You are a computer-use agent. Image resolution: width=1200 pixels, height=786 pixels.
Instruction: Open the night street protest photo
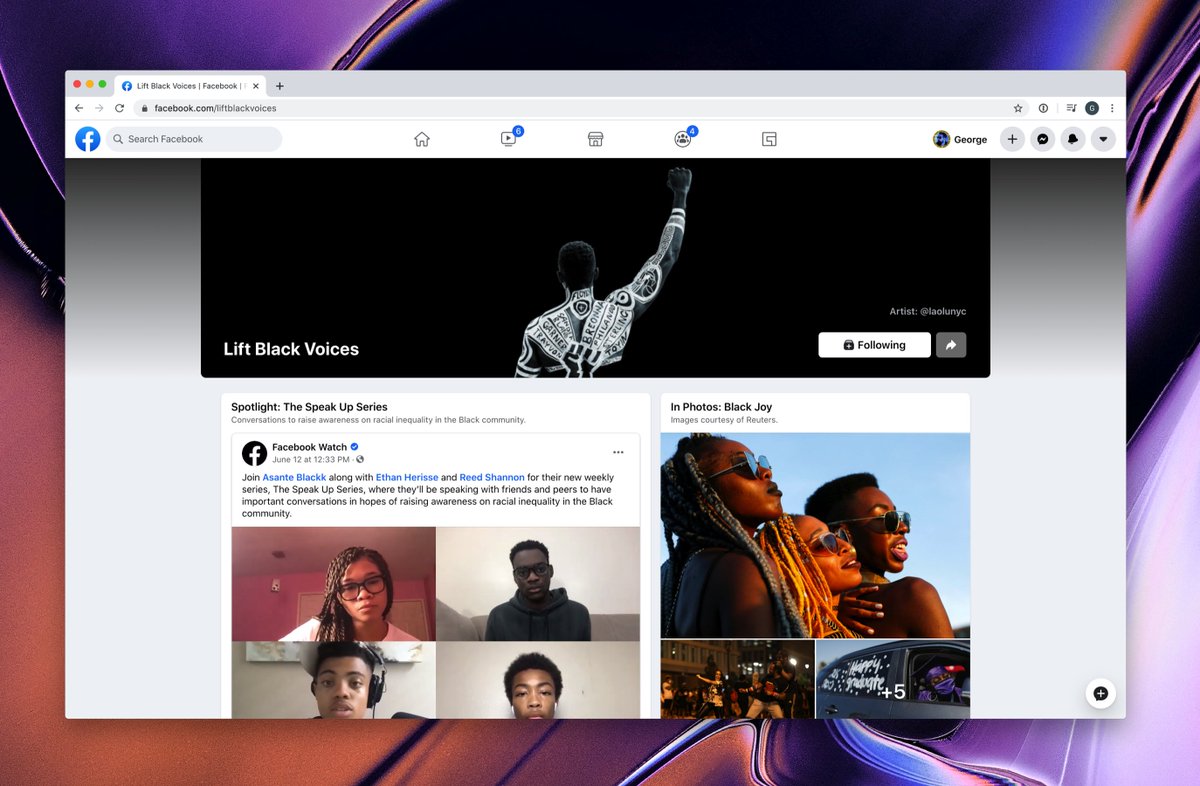tap(737, 680)
